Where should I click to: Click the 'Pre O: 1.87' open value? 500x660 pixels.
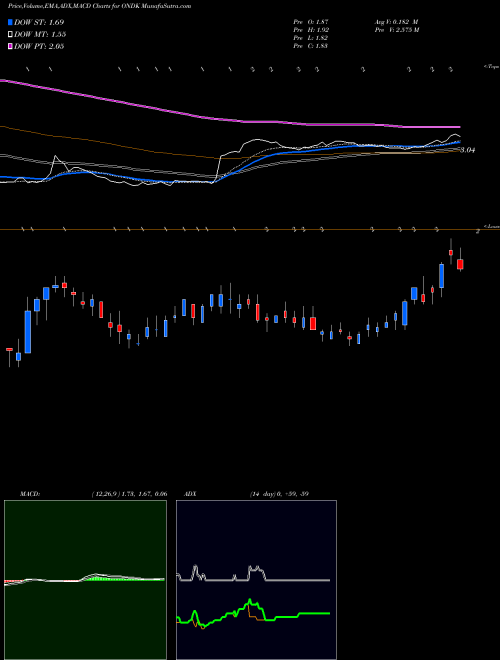point(311,22)
